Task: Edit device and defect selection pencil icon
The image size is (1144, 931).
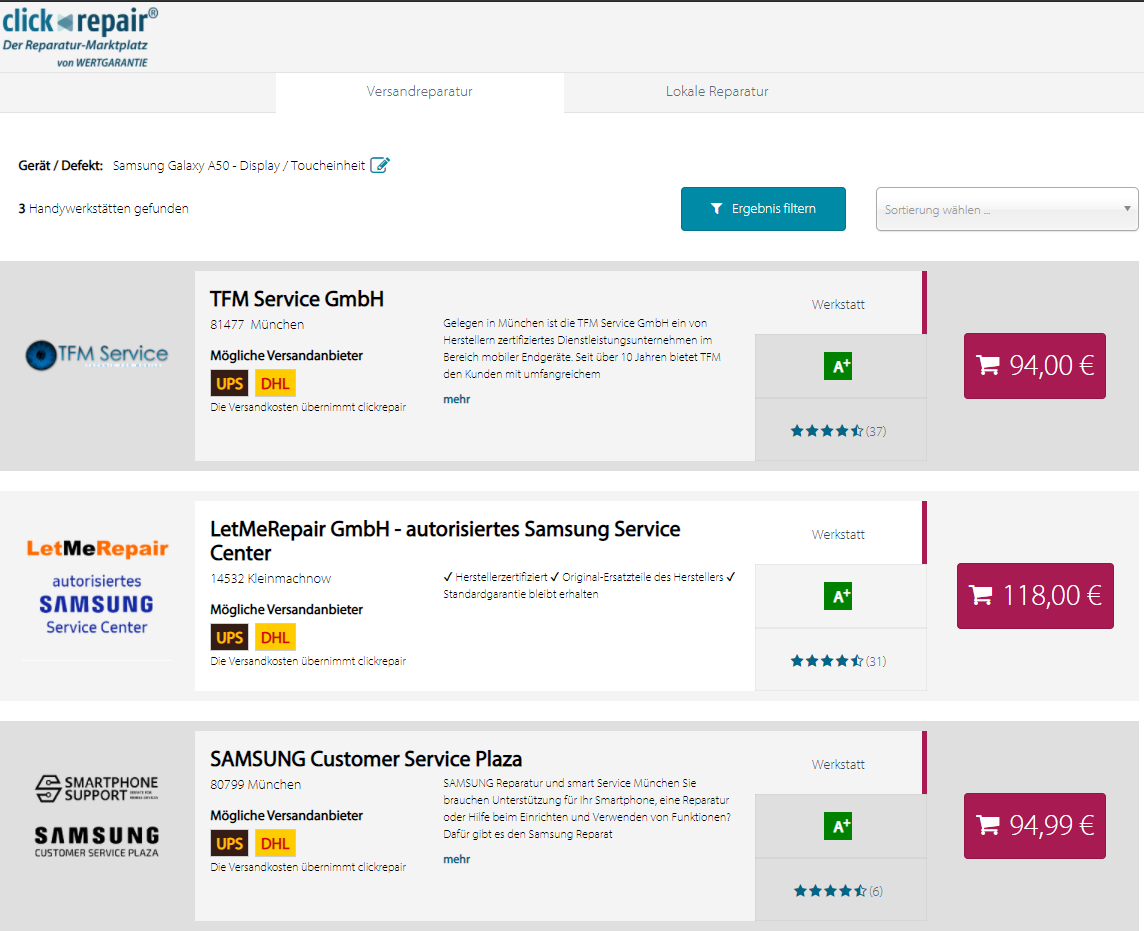Action: tap(380, 165)
